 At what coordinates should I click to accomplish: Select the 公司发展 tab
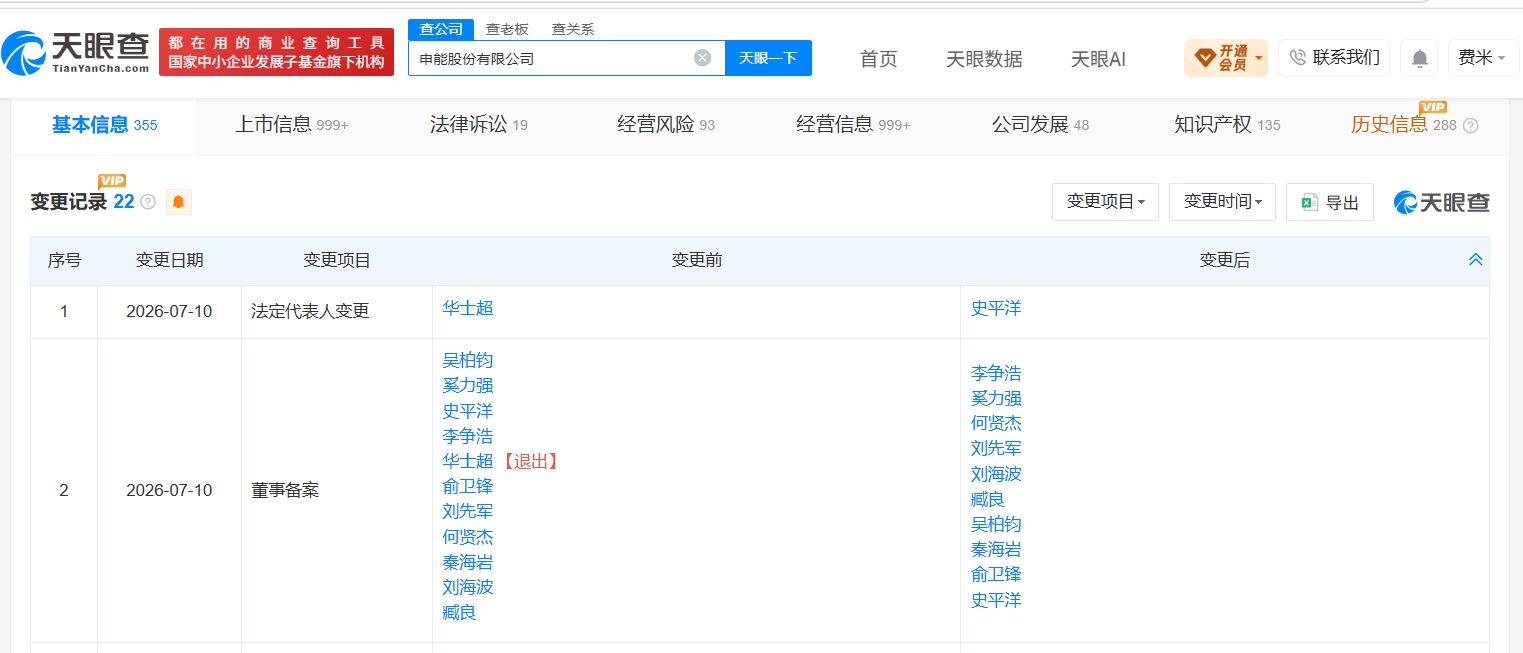1040,125
